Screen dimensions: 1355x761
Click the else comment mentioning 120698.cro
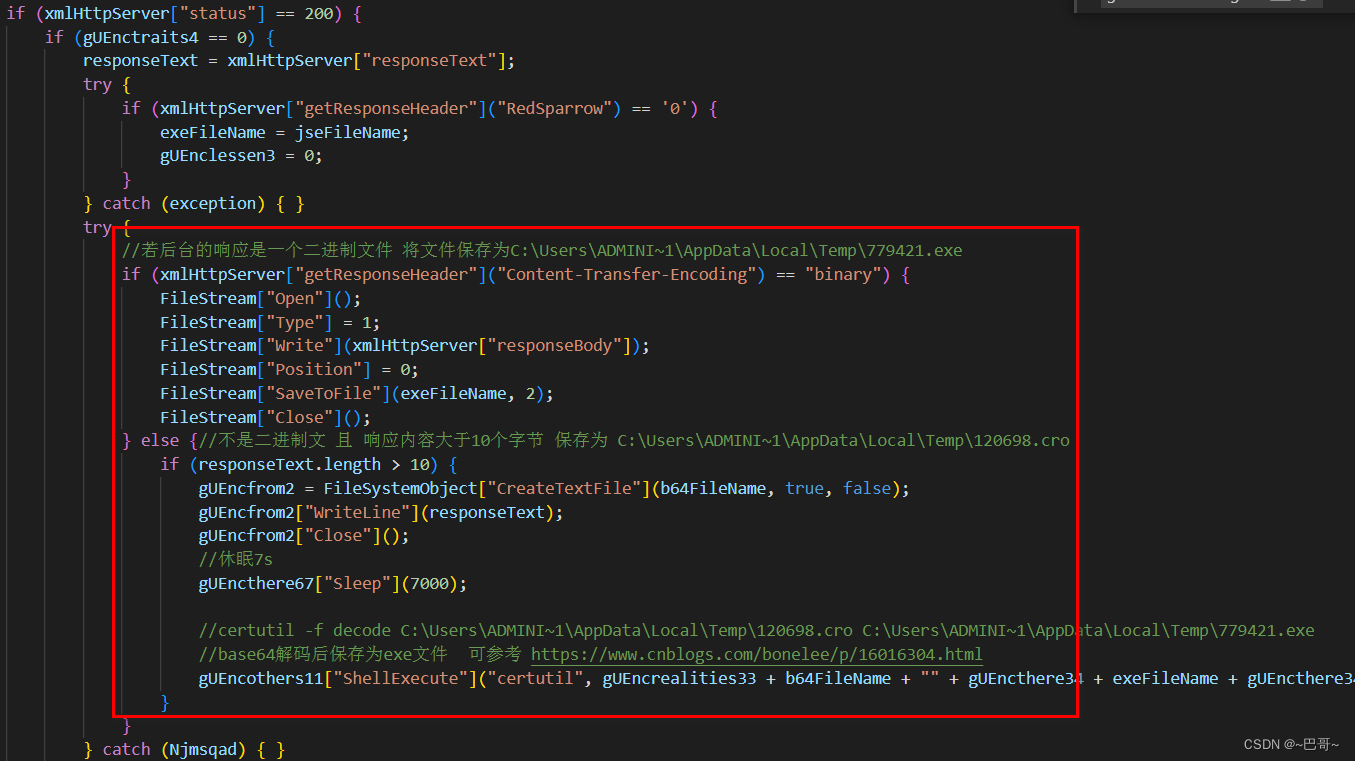[634, 441]
